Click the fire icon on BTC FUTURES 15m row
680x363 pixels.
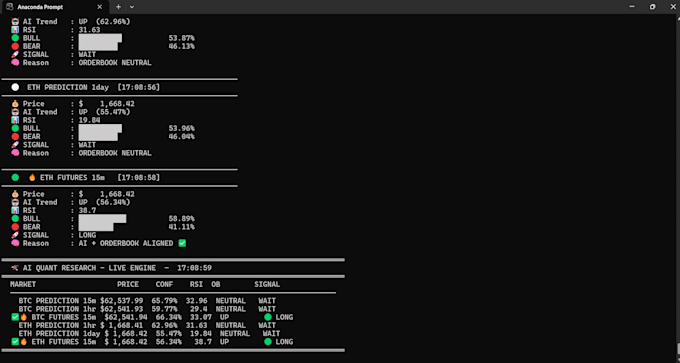coord(23,317)
